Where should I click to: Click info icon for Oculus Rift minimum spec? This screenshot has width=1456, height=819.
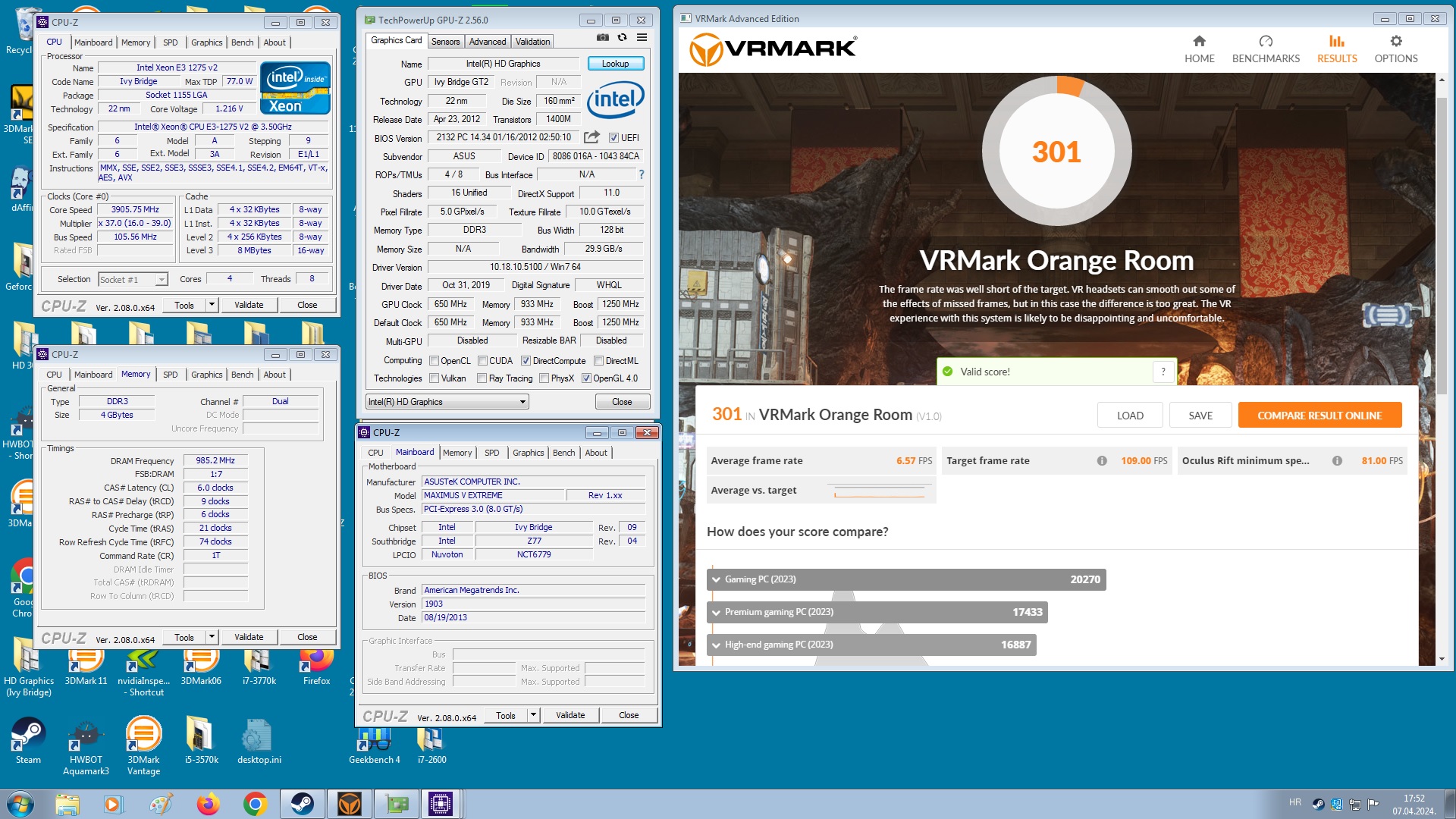pos(1337,461)
